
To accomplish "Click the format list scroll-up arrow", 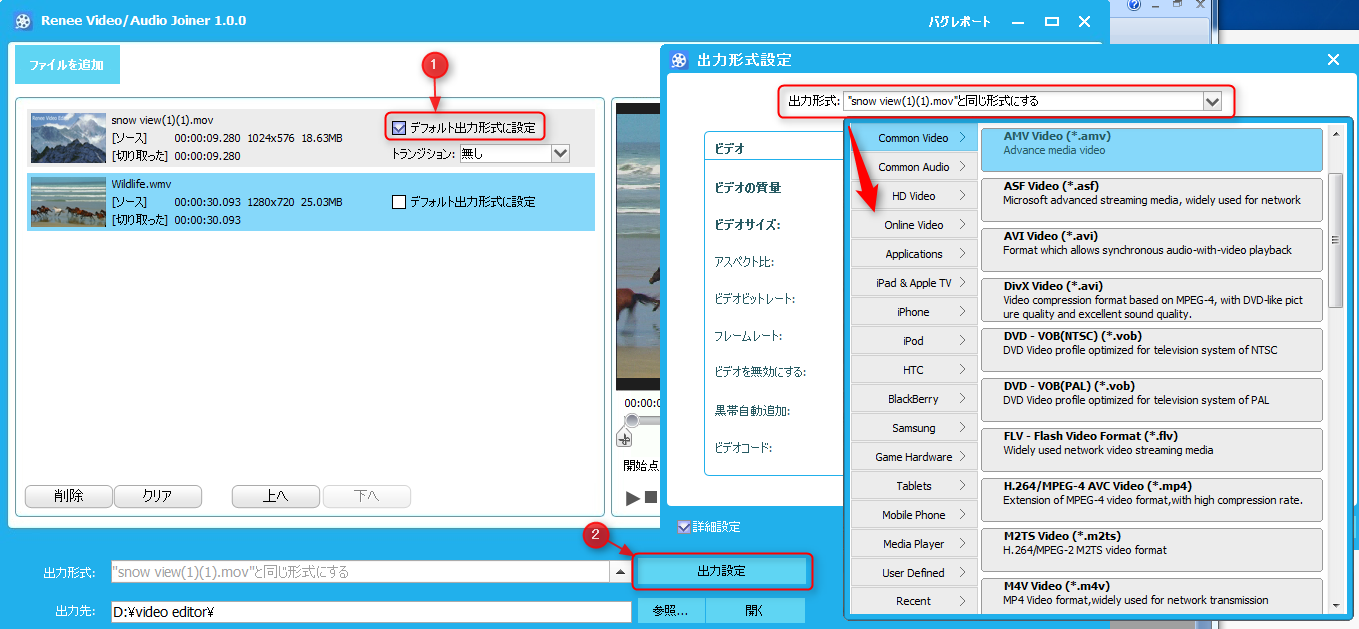I will pyautogui.click(x=1335, y=134).
